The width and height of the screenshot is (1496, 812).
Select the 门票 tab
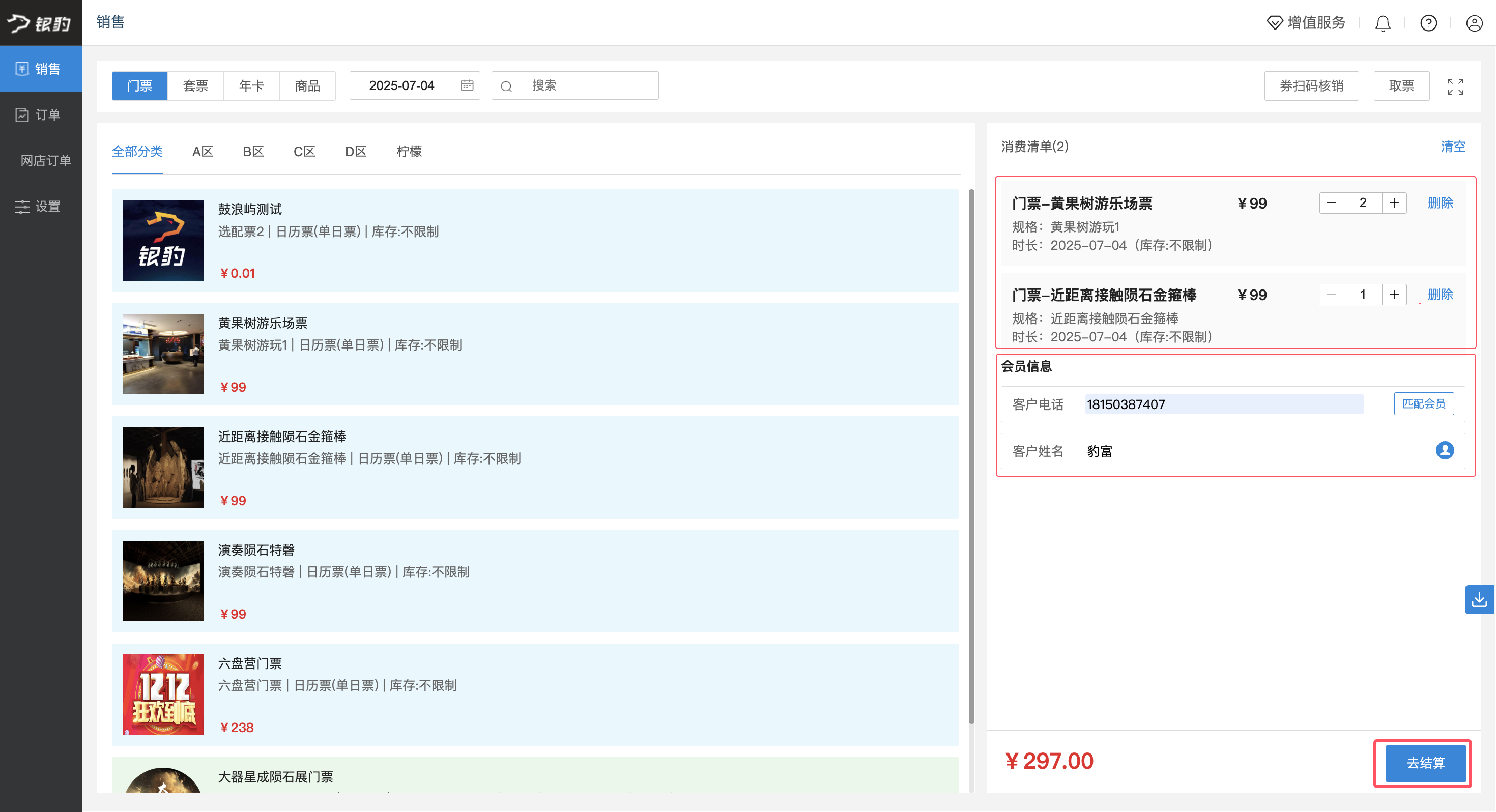tap(139, 86)
